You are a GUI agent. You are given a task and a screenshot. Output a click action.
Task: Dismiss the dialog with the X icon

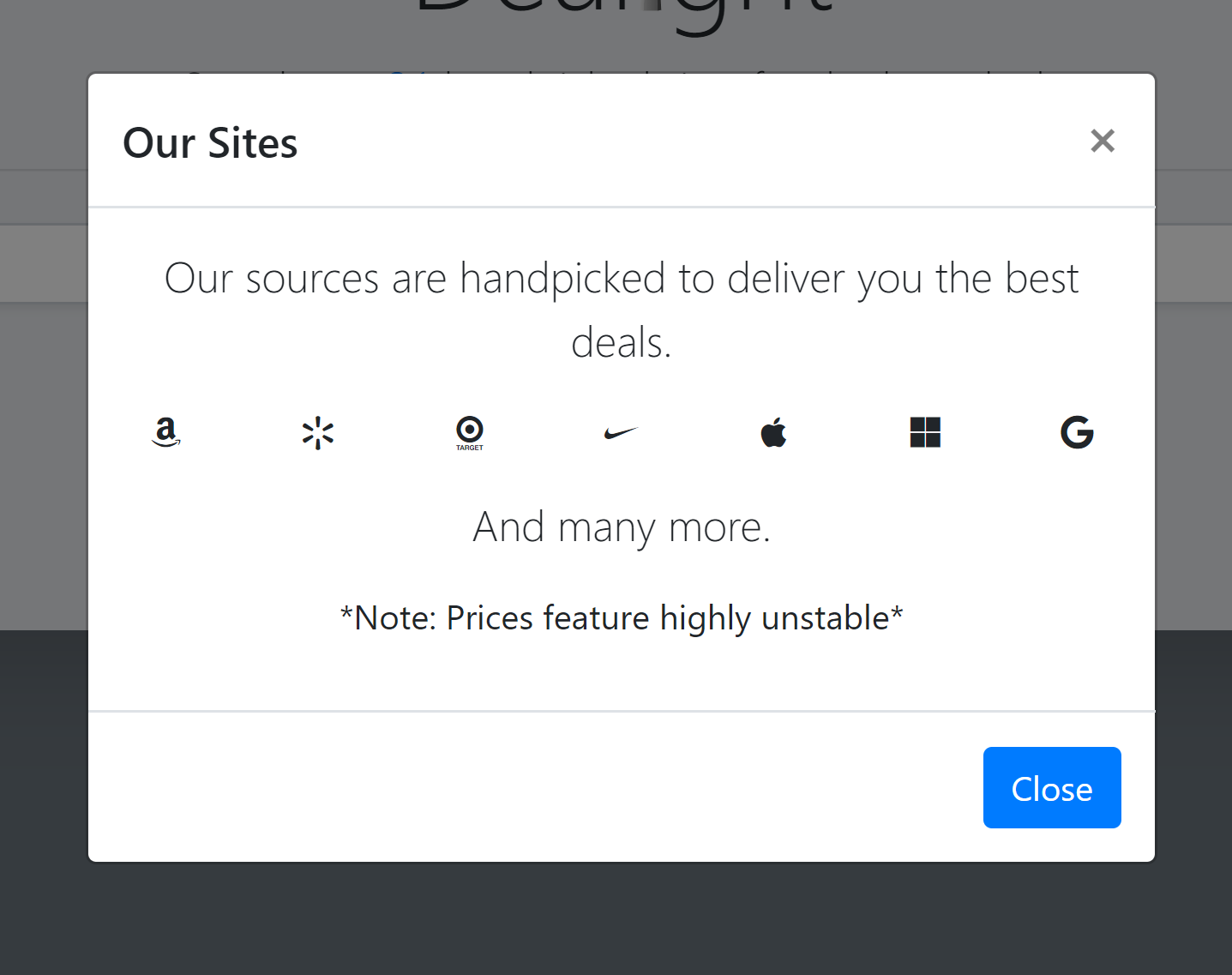click(1103, 141)
